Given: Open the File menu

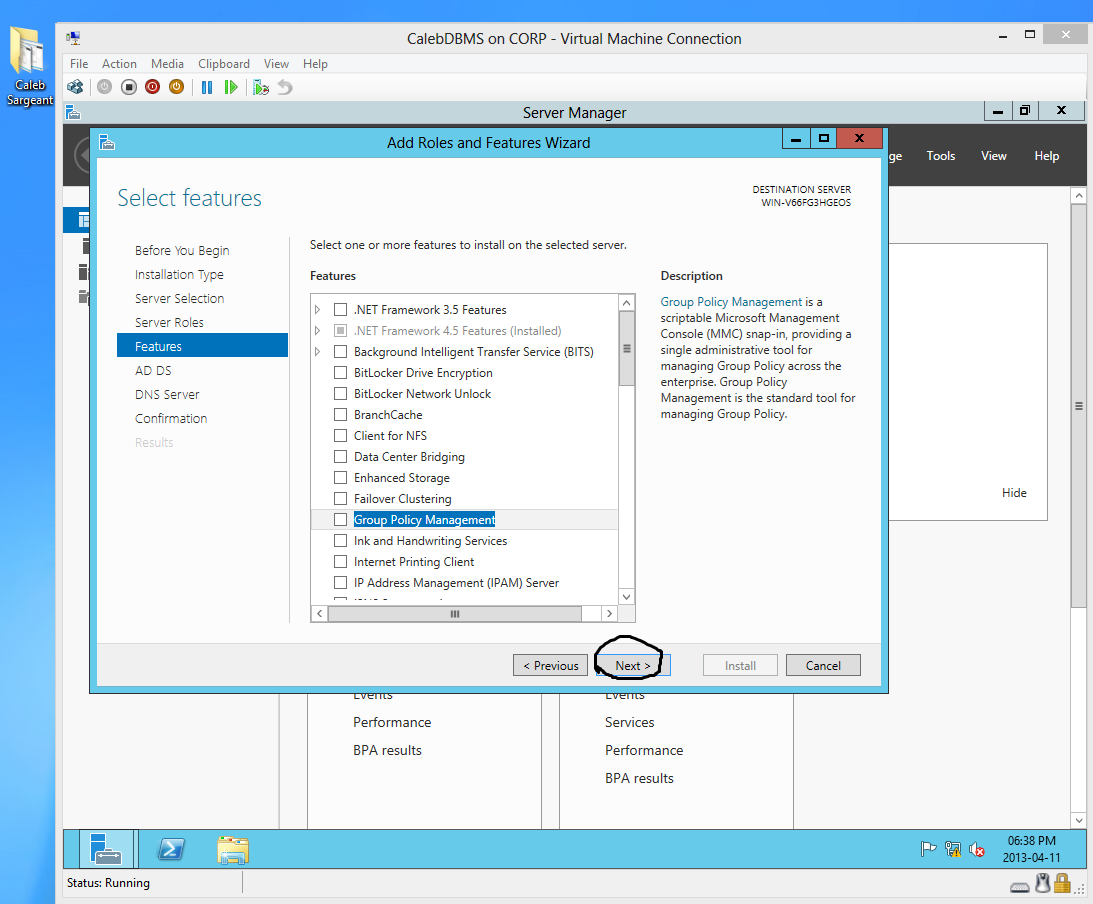Looking at the screenshot, I should pos(79,63).
